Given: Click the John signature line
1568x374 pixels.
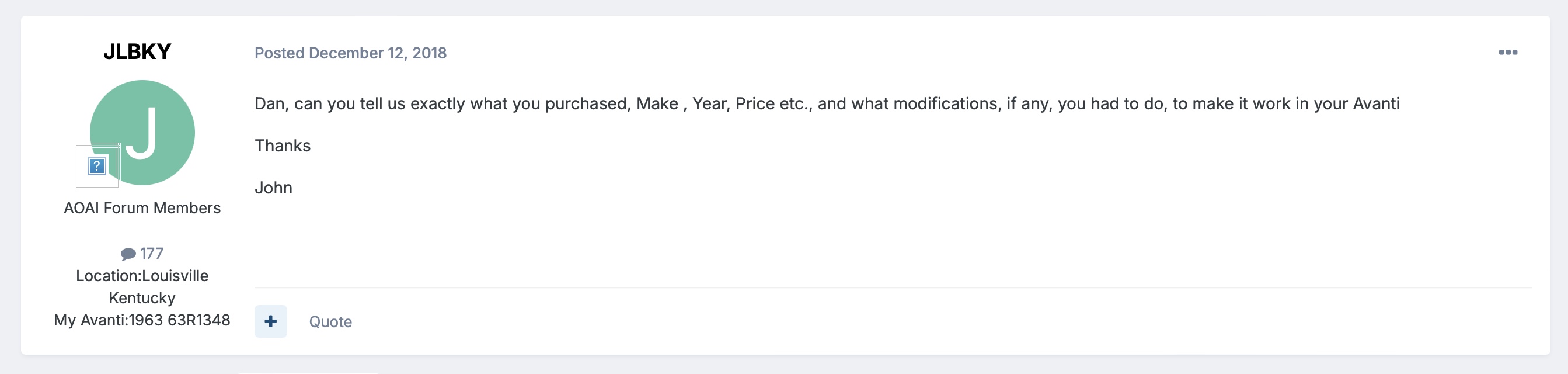Looking at the screenshot, I should point(273,188).
